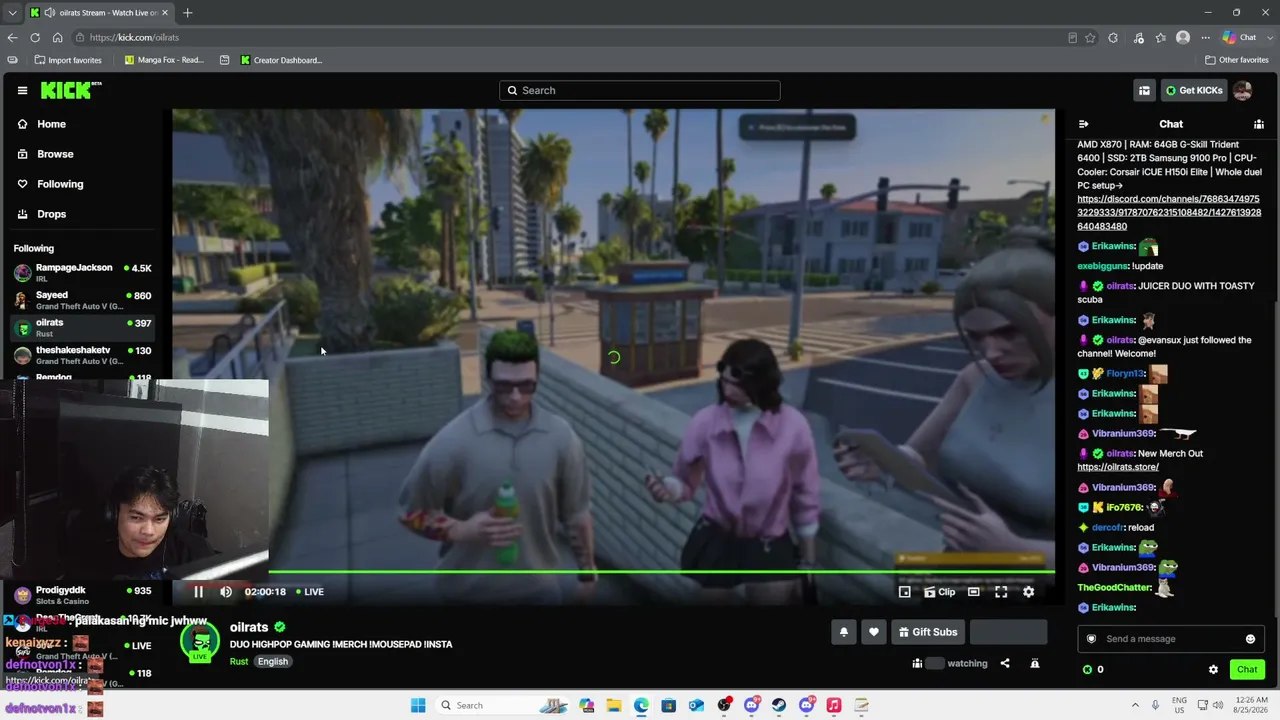Open oilrats.store merch link
Screen dimensions: 1280x720
[1118, 467]
